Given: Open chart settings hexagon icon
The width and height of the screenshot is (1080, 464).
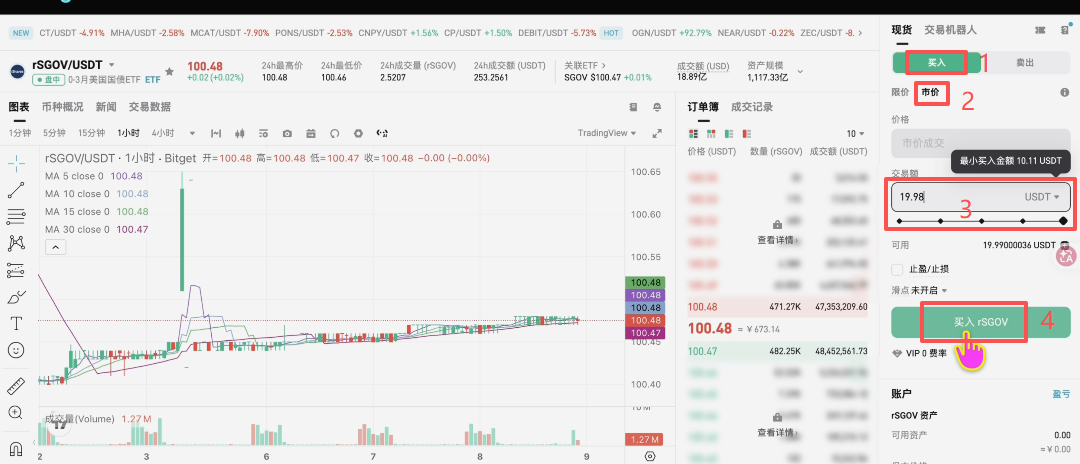Looking at the screenshot, I should point(358,133).
